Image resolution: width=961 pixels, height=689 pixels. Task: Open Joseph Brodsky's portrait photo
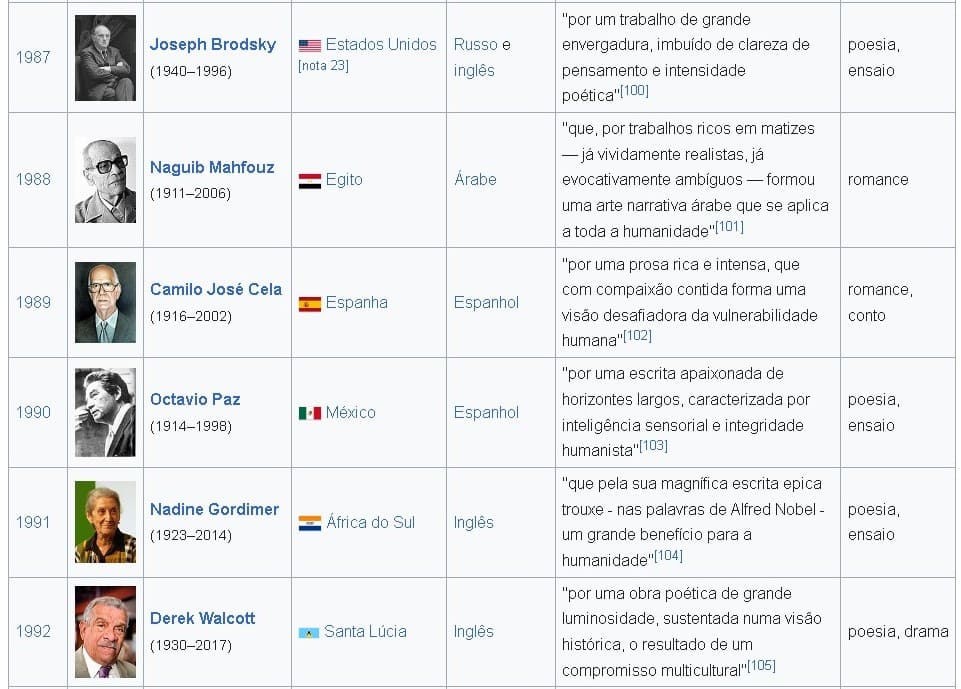[105, 58]
